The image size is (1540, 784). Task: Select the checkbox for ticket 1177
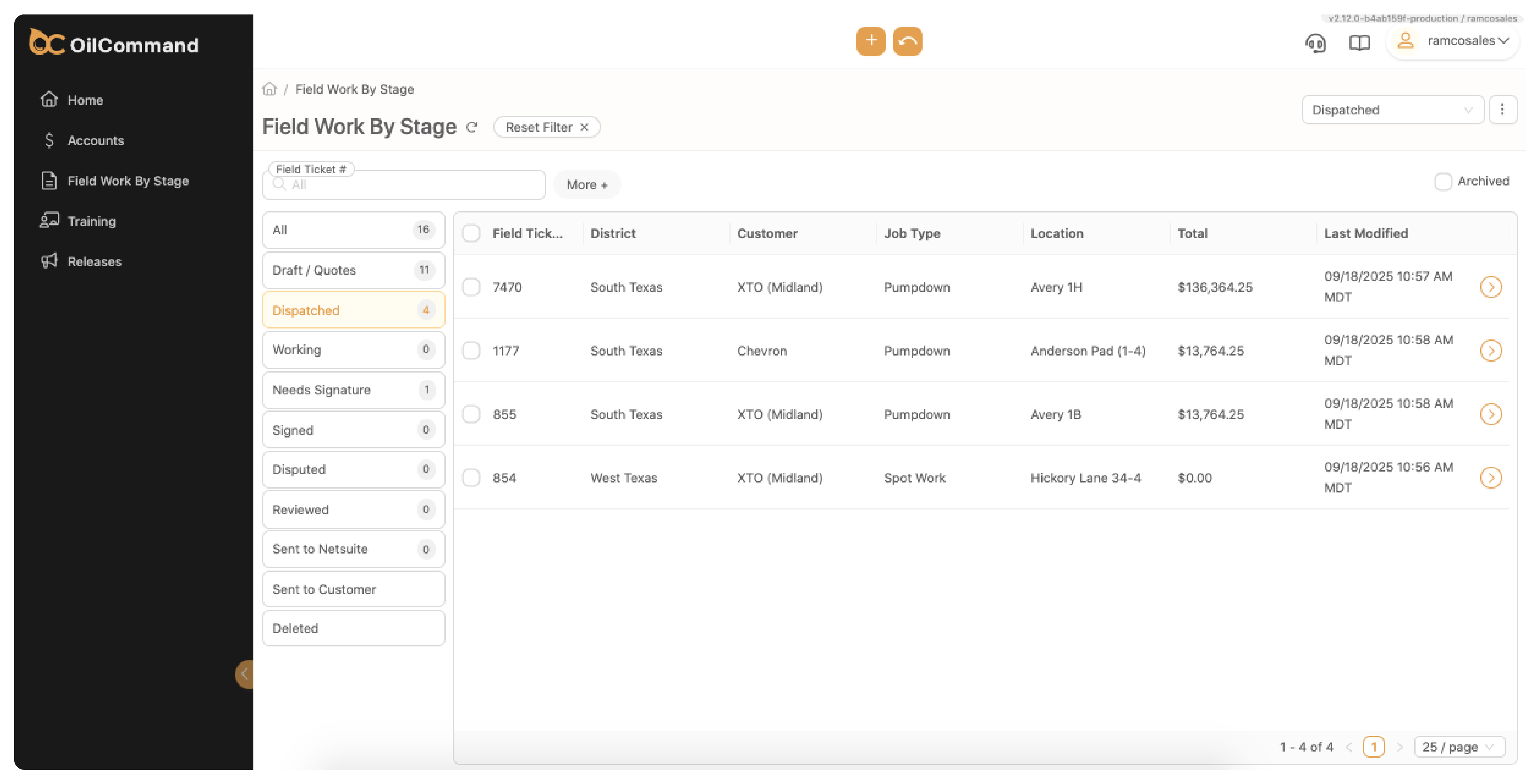click(x=471, y=351)
